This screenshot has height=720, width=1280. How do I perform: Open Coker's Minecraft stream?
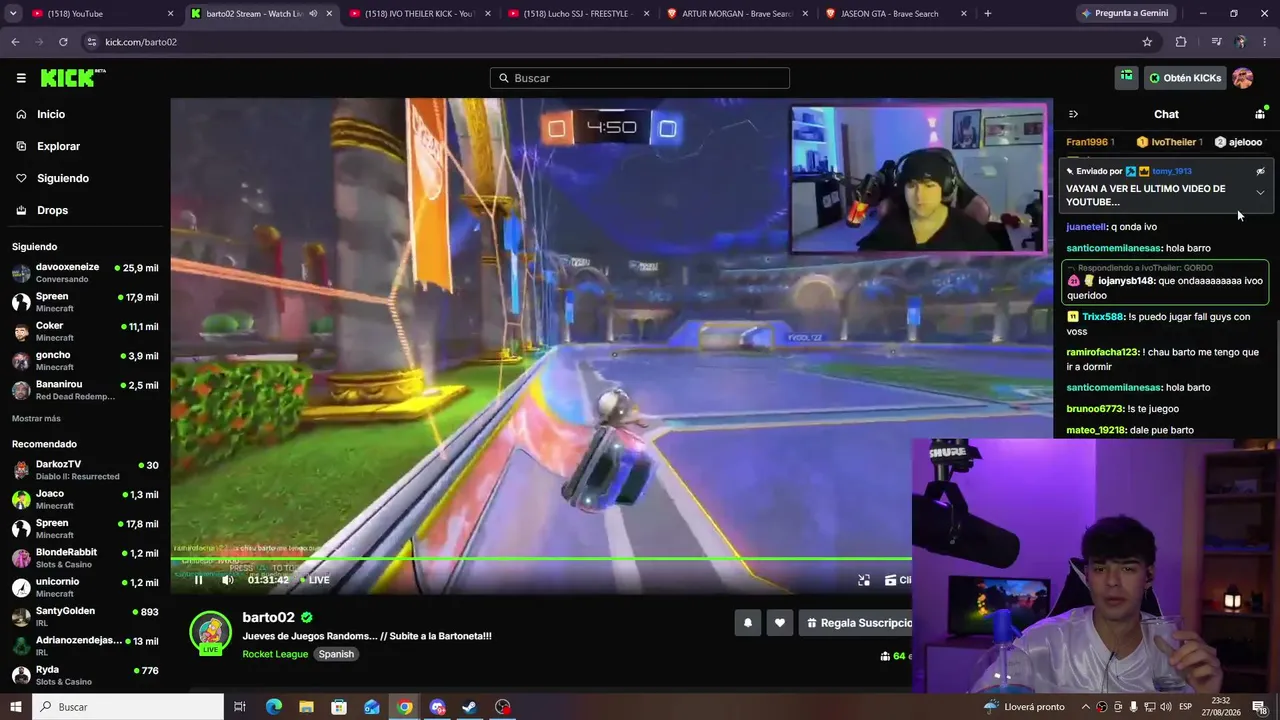(85, 331)
